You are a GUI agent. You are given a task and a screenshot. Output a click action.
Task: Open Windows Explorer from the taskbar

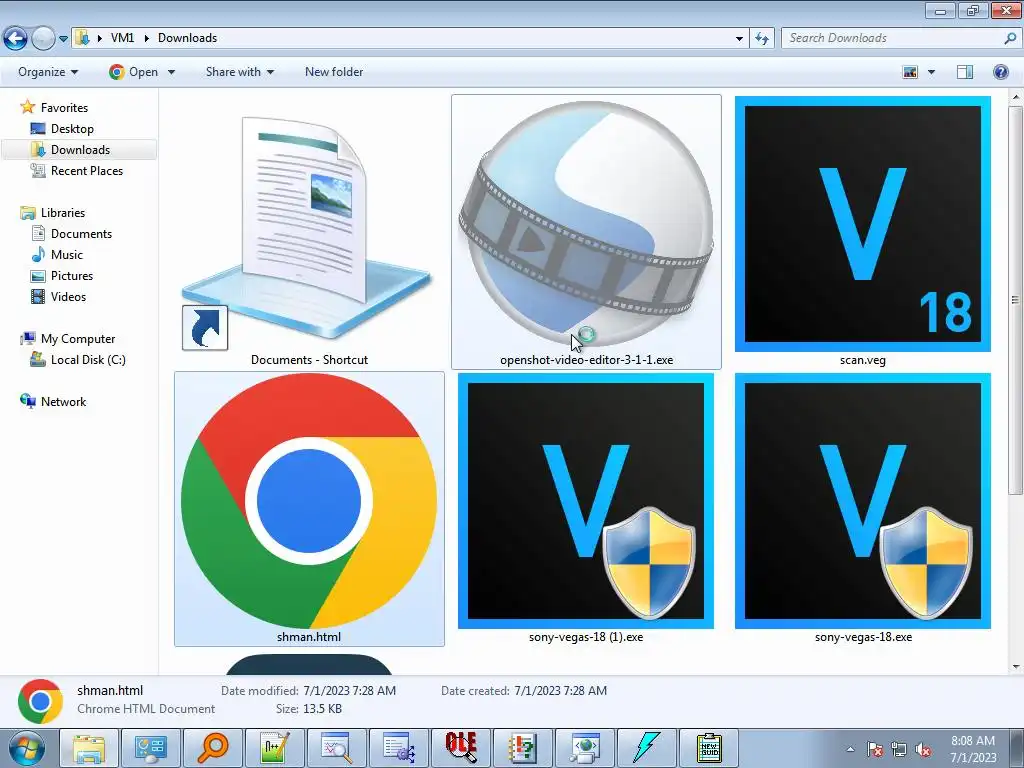click(89, 748)
